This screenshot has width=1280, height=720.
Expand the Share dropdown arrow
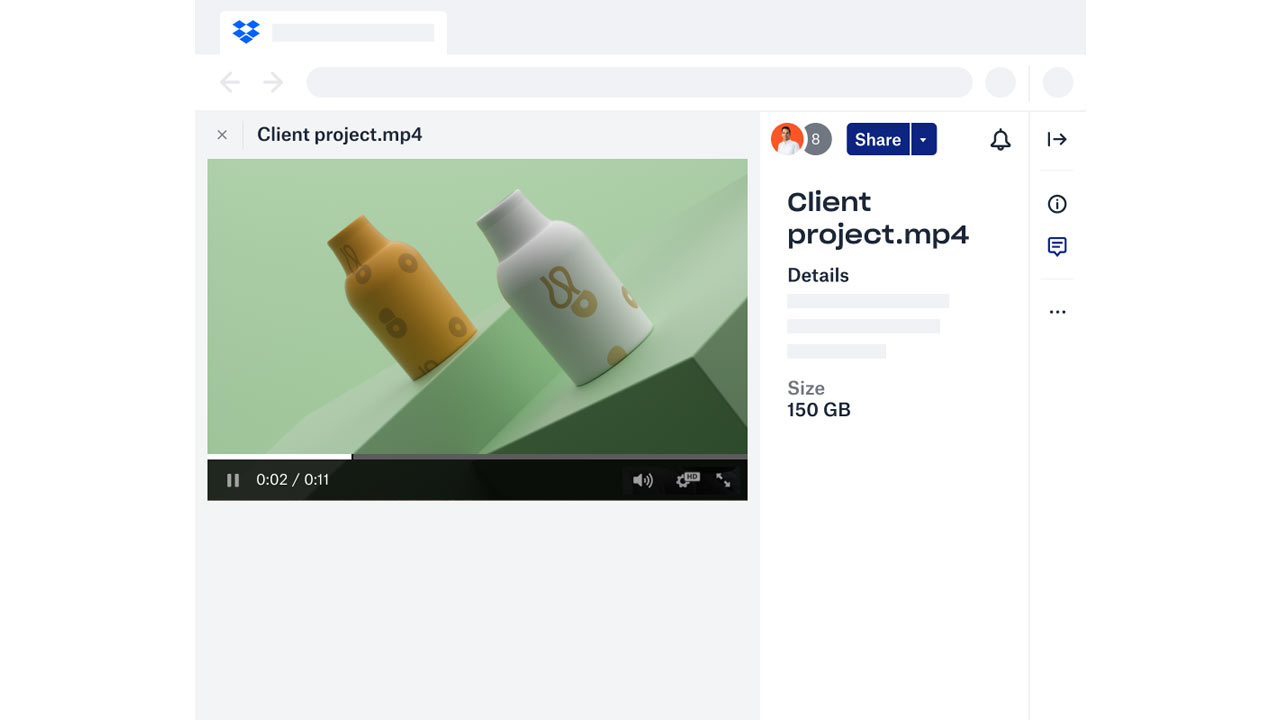(923, 140)
